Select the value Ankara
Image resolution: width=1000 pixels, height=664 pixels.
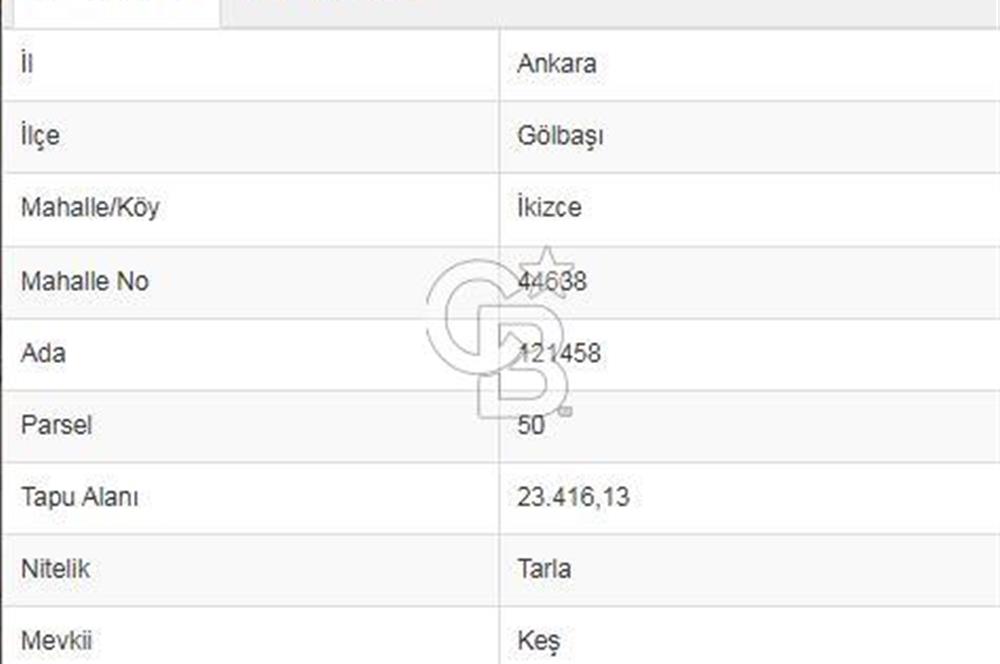point(556,64)
